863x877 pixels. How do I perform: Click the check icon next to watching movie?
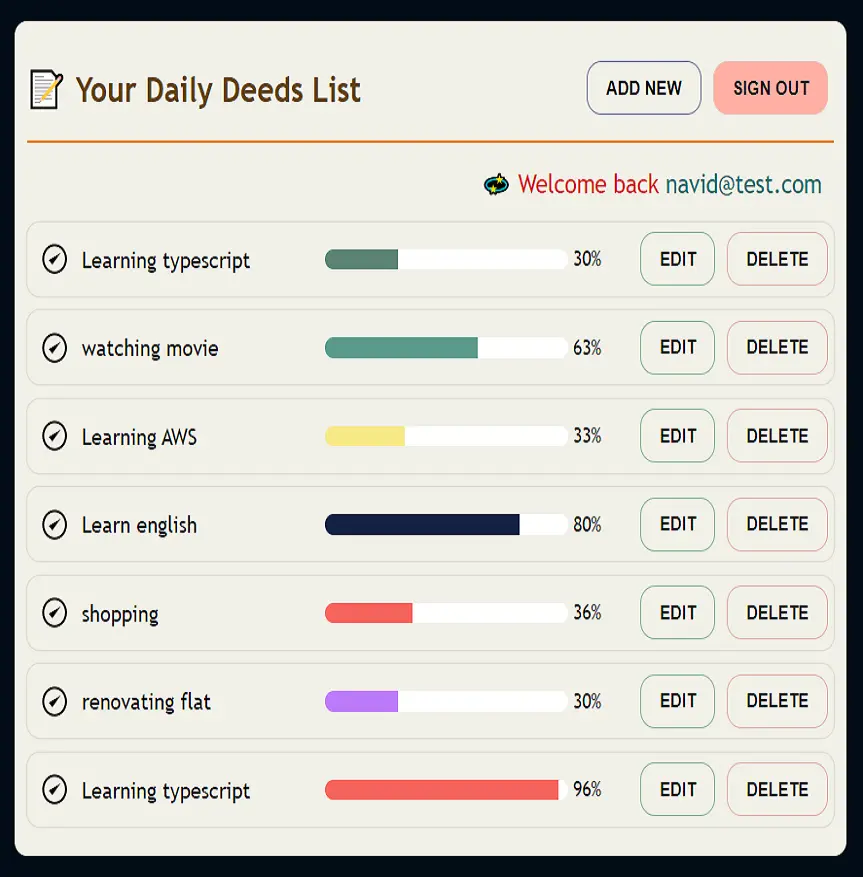click(55, 348)
